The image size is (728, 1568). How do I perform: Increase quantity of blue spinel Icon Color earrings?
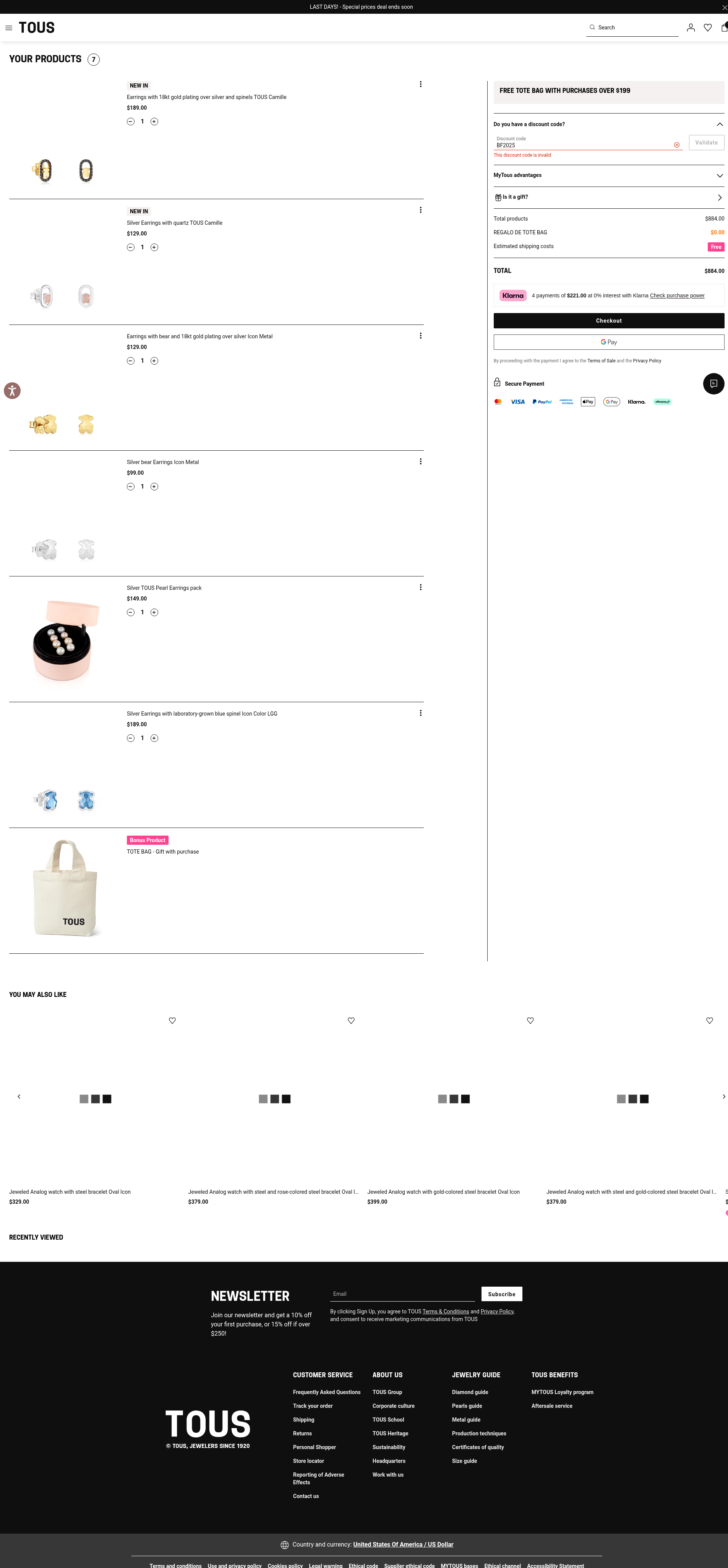click(x=154, y=738)
